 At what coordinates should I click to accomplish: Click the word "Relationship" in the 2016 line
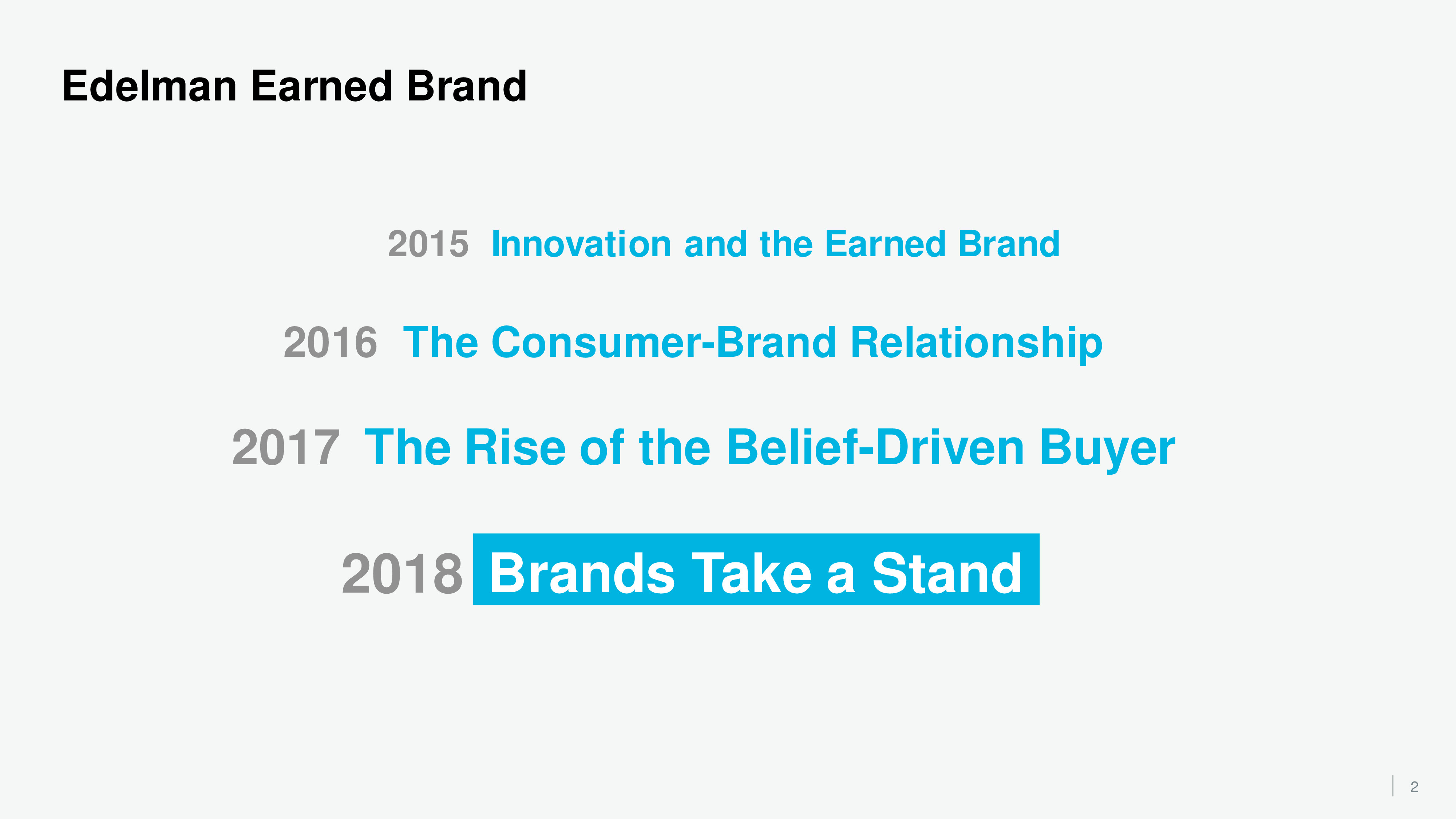(976, 343)
